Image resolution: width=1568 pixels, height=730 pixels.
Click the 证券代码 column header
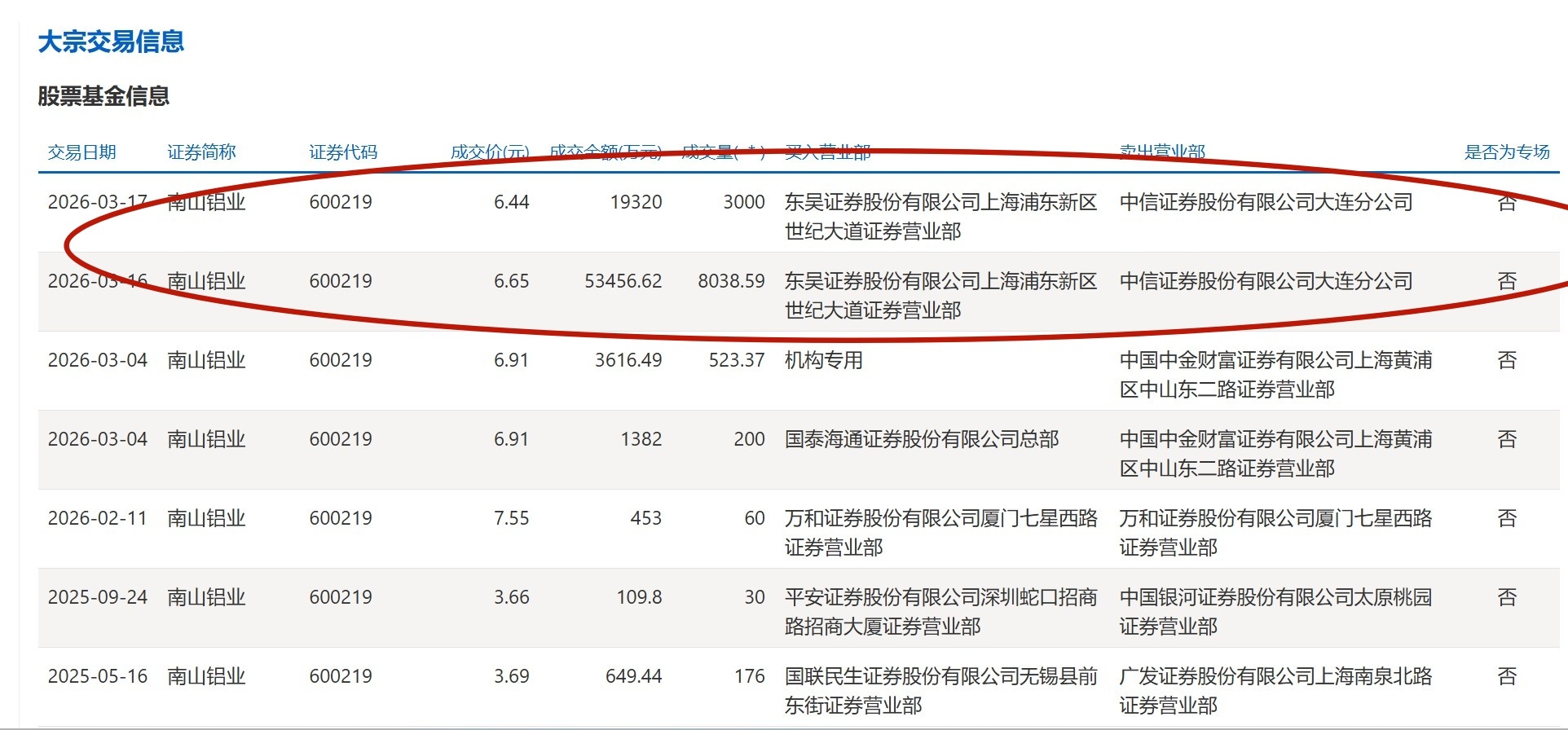coord(343,152)
